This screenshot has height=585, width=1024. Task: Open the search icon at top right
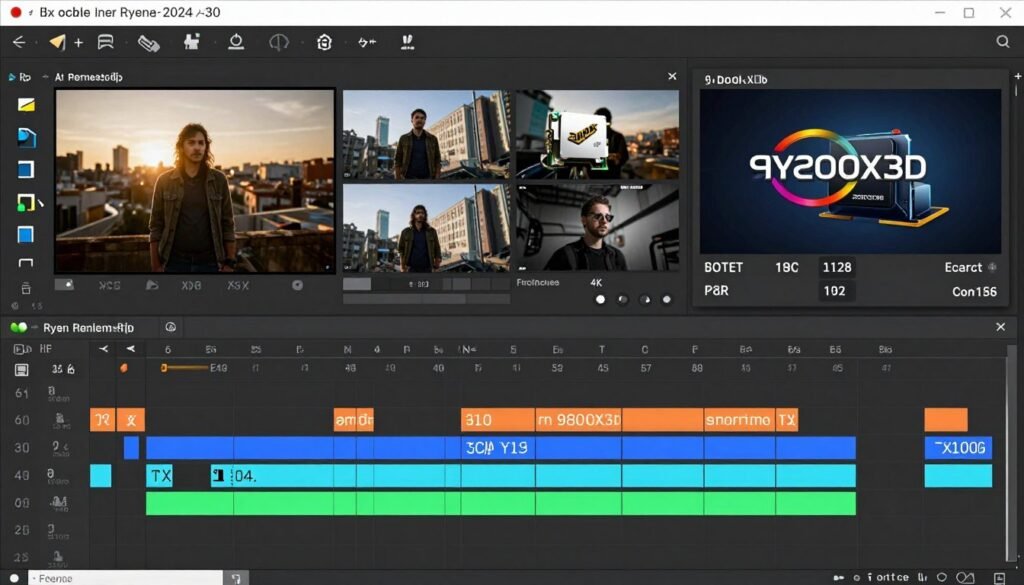1002,43
